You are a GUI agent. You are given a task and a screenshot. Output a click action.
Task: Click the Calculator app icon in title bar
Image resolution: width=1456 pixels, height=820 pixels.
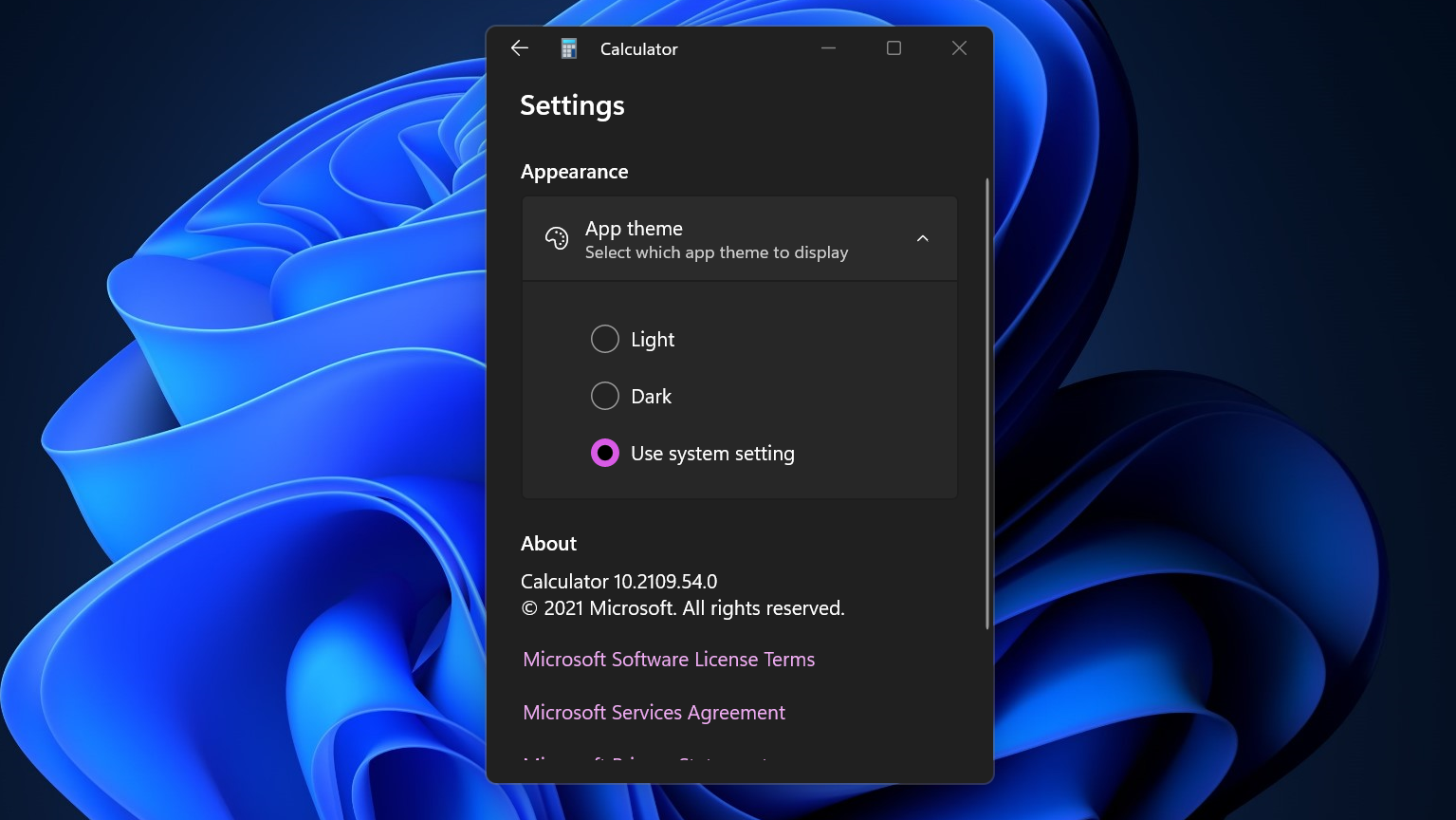569,48
